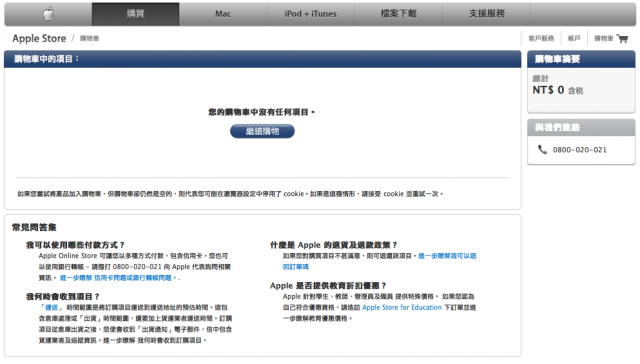Click the shopping cart icon

622,39
